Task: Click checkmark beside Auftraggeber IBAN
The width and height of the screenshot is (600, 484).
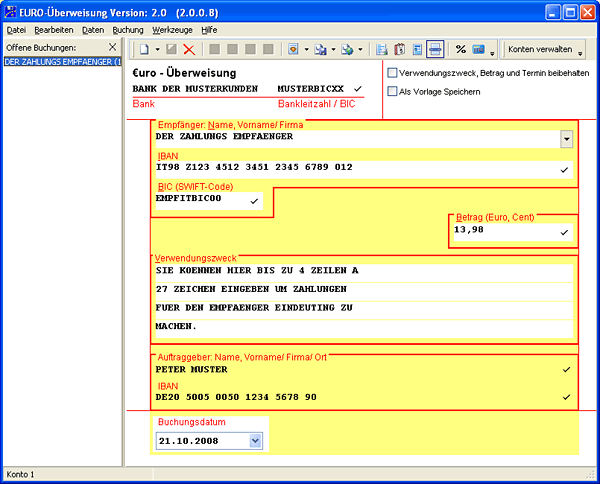Action: (567, 397)
